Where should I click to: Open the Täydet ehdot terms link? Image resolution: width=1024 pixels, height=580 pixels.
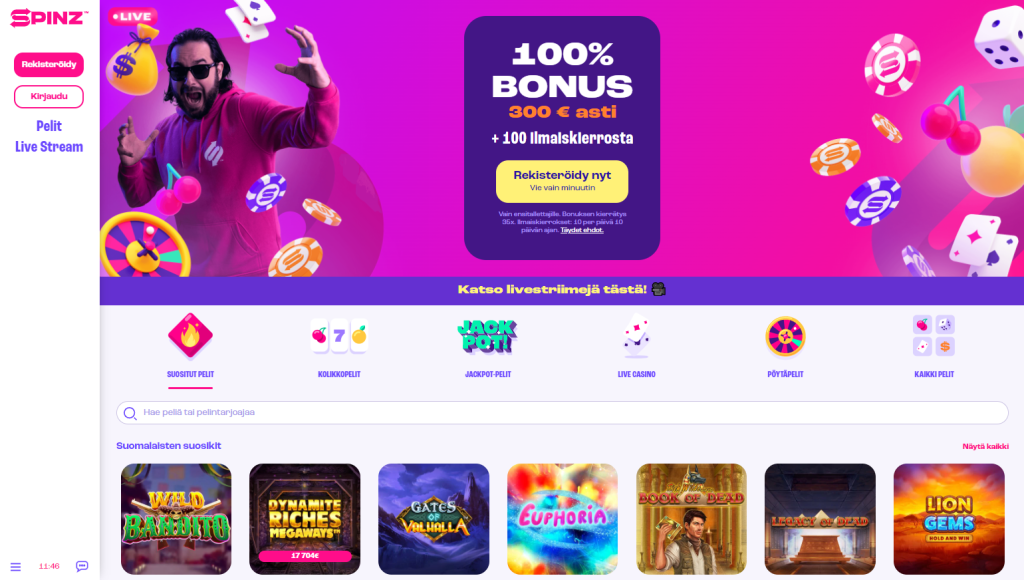(x=581, y=230)
